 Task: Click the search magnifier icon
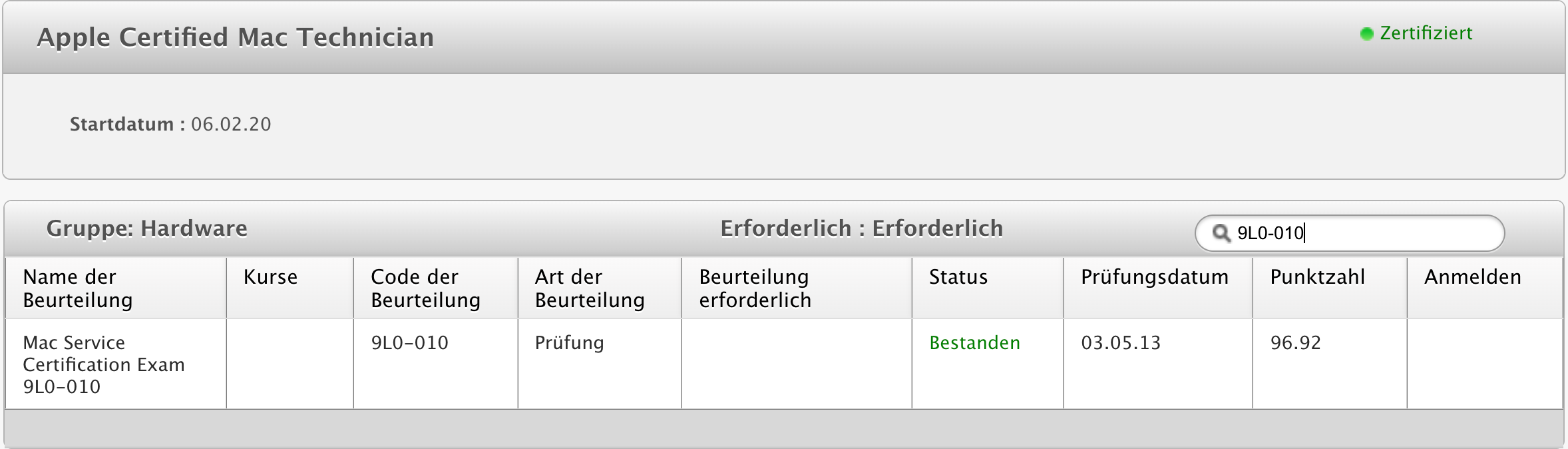(x=1221, y=233)
